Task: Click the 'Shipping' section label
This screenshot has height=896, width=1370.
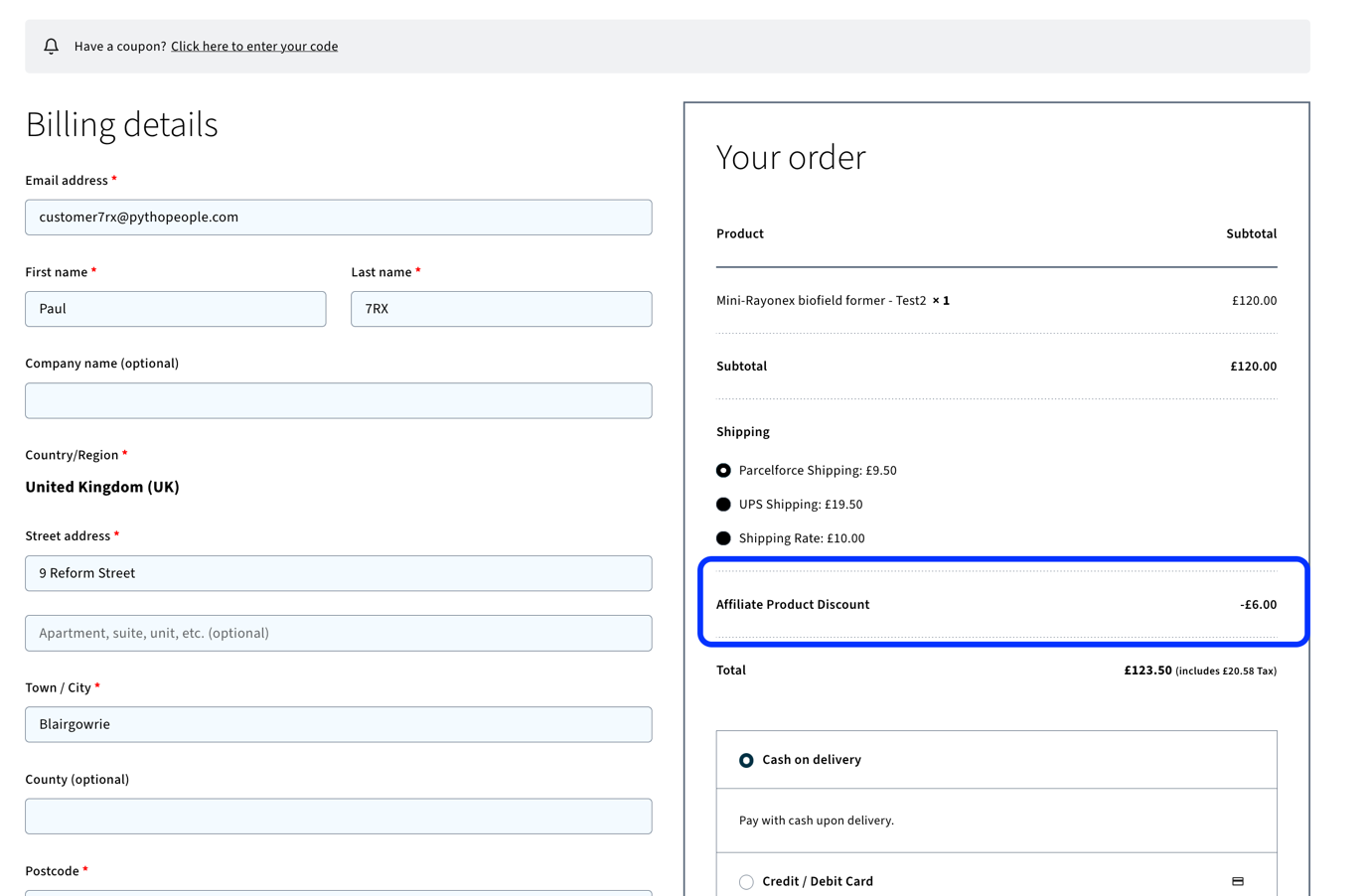Action: pyautogui.click(x=743, y=431)
